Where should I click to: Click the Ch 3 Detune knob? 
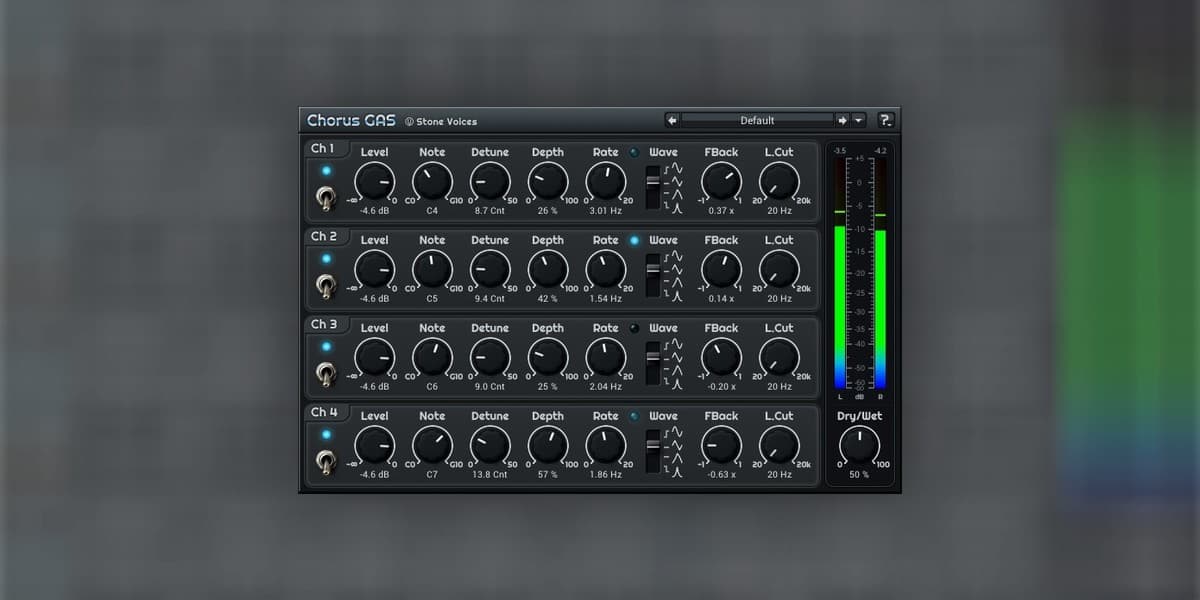490,358
